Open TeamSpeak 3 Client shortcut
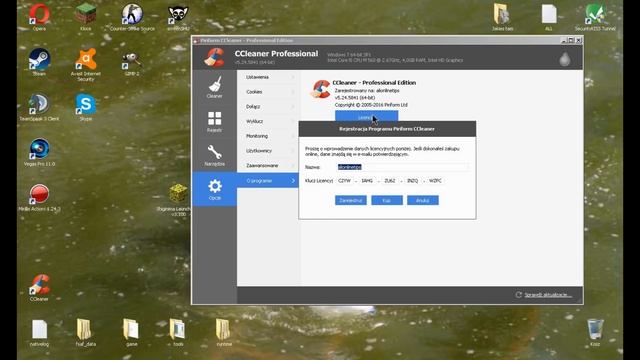This screenshot has height=360, width=640. click(39, 107)
